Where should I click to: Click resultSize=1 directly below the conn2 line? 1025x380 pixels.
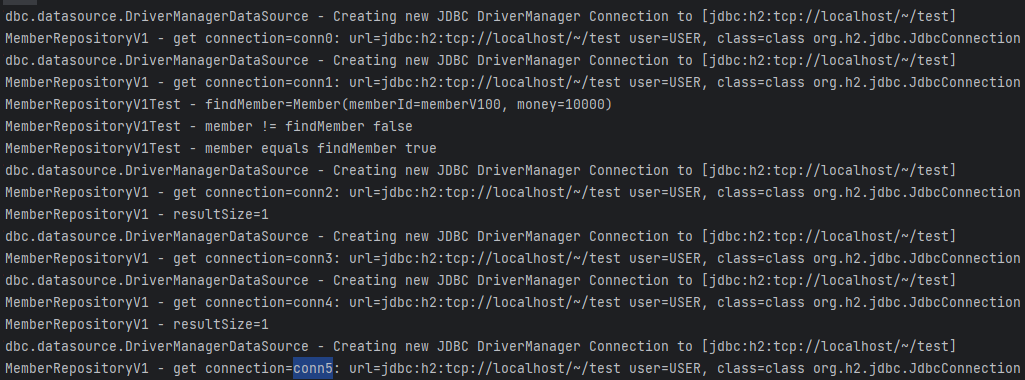tap(221, 215)
